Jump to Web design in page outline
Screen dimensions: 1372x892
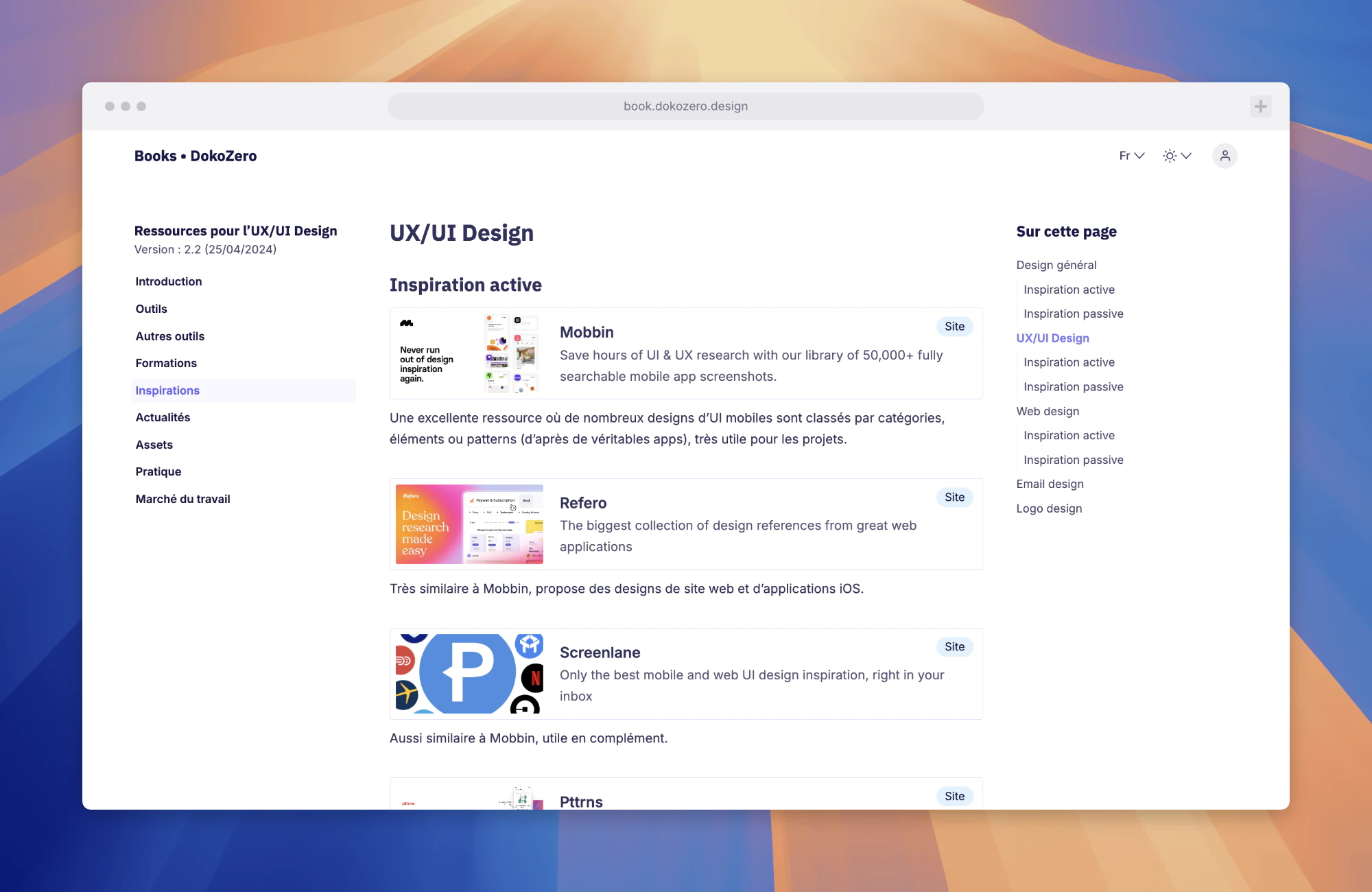click(1048, 411)
